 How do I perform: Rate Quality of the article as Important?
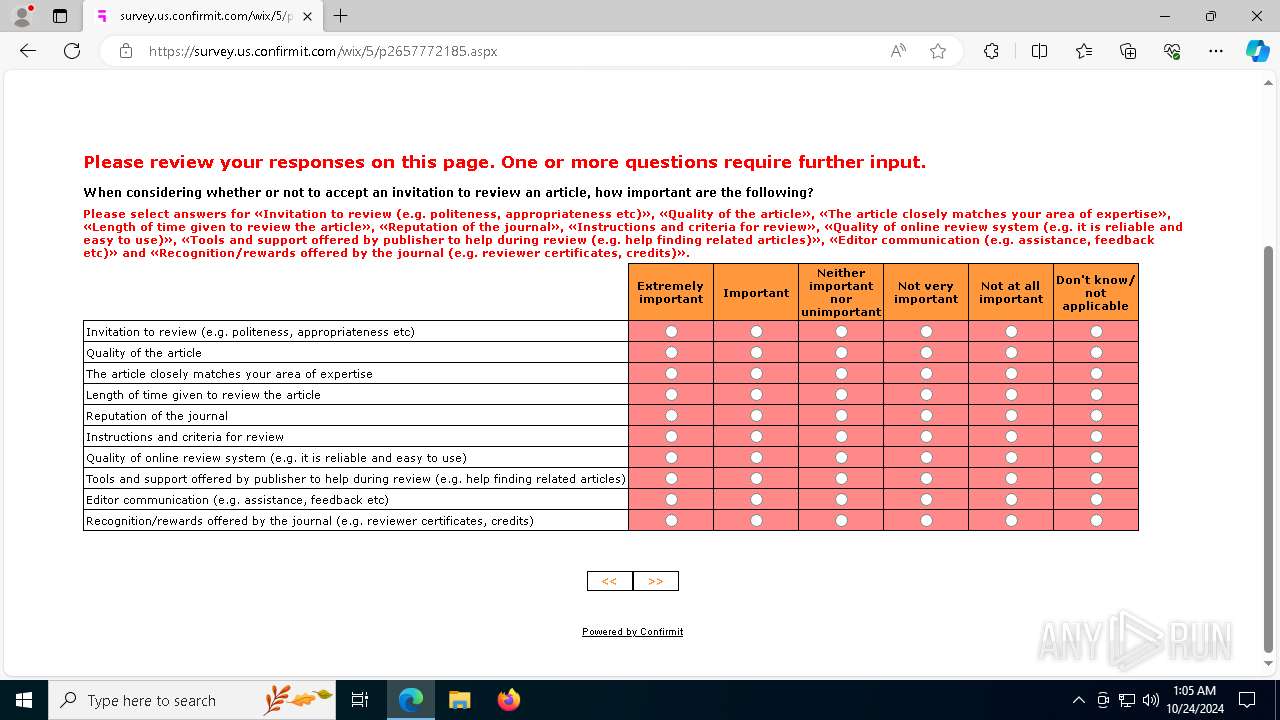756,352
